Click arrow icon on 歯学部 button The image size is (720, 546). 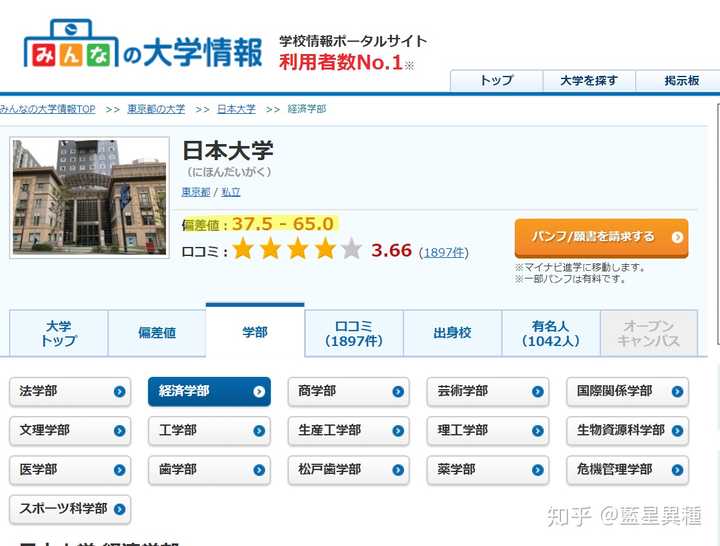[259, 470]
